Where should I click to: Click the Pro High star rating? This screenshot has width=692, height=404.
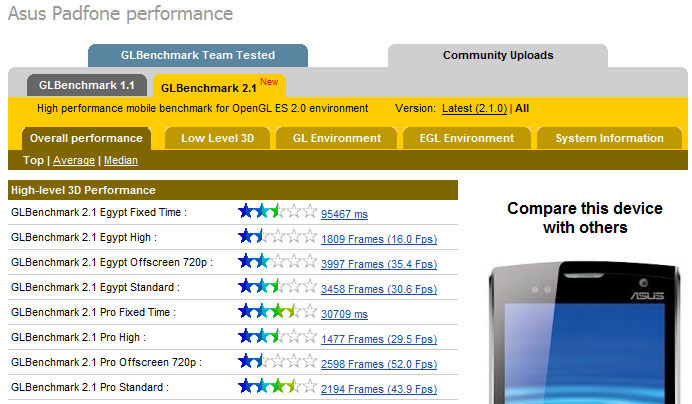pyautogui.click(x=277, y=336)
